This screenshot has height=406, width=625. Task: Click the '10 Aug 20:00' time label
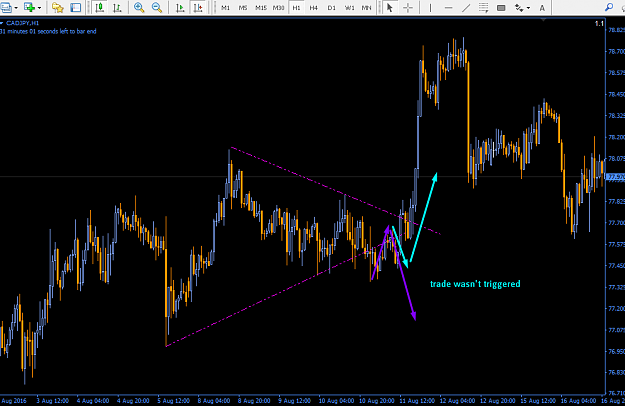[x=377, y=400]
